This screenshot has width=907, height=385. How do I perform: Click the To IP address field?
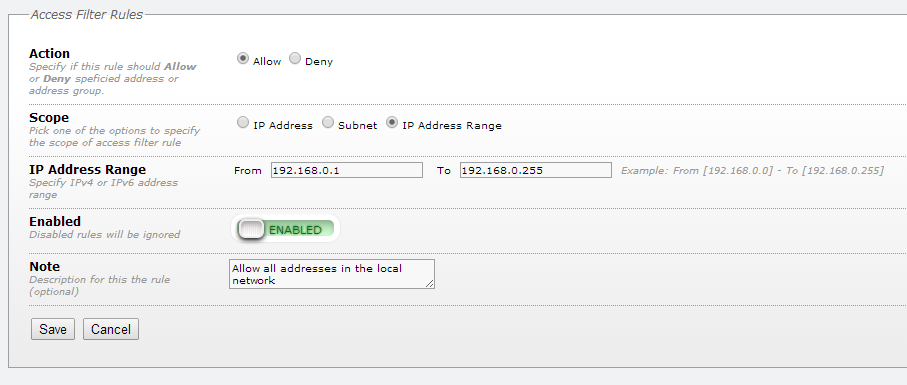point(536,170)
